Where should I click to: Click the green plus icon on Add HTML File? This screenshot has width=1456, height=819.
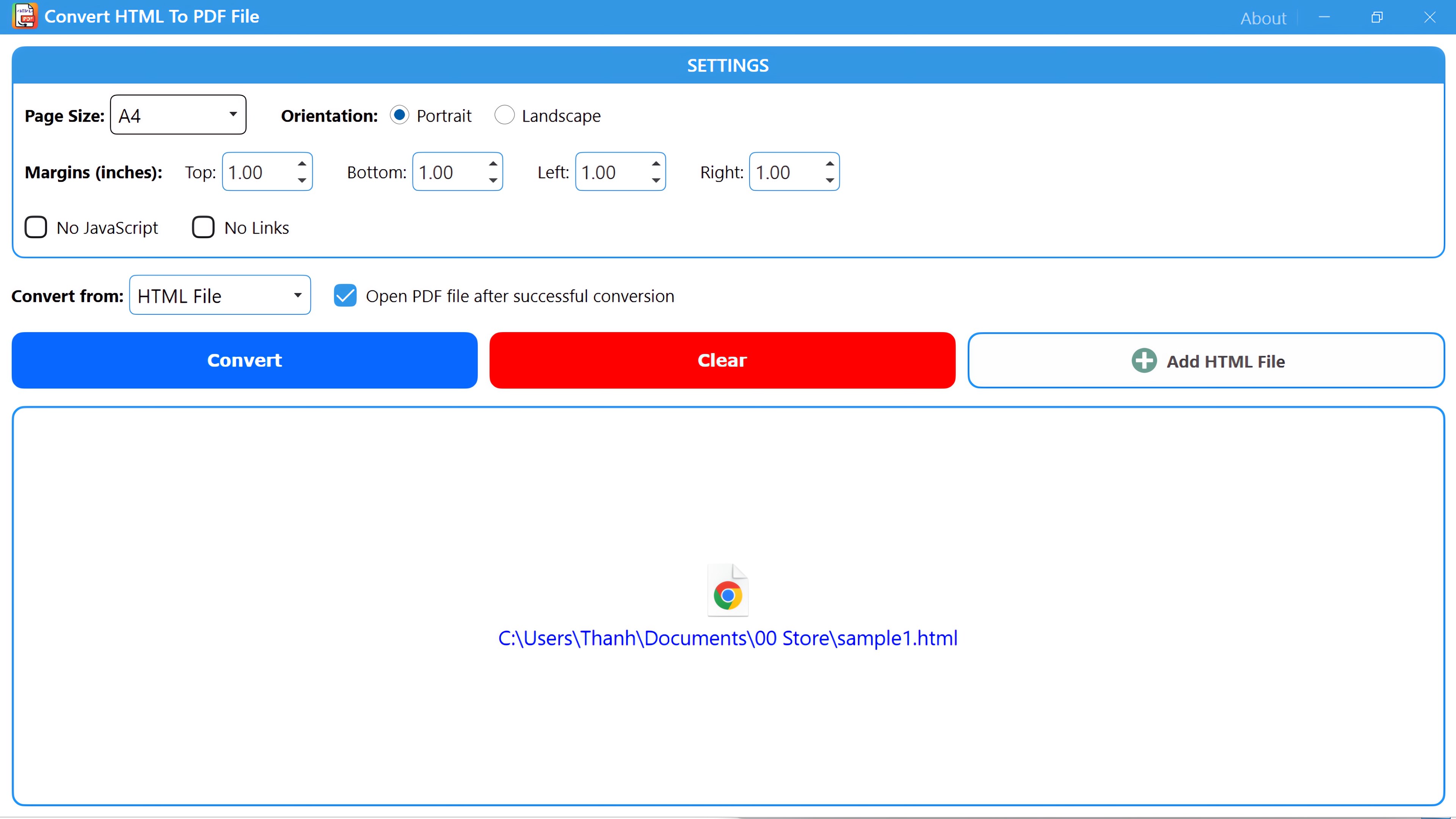[1144, 361]
